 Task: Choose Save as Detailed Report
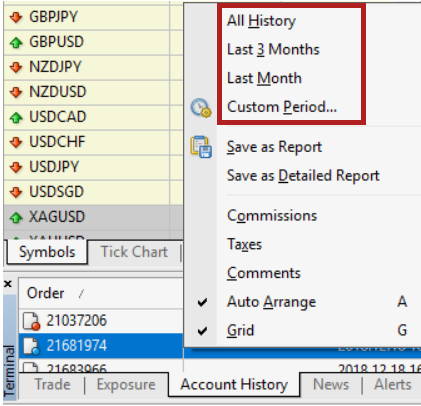click(303, 176)
